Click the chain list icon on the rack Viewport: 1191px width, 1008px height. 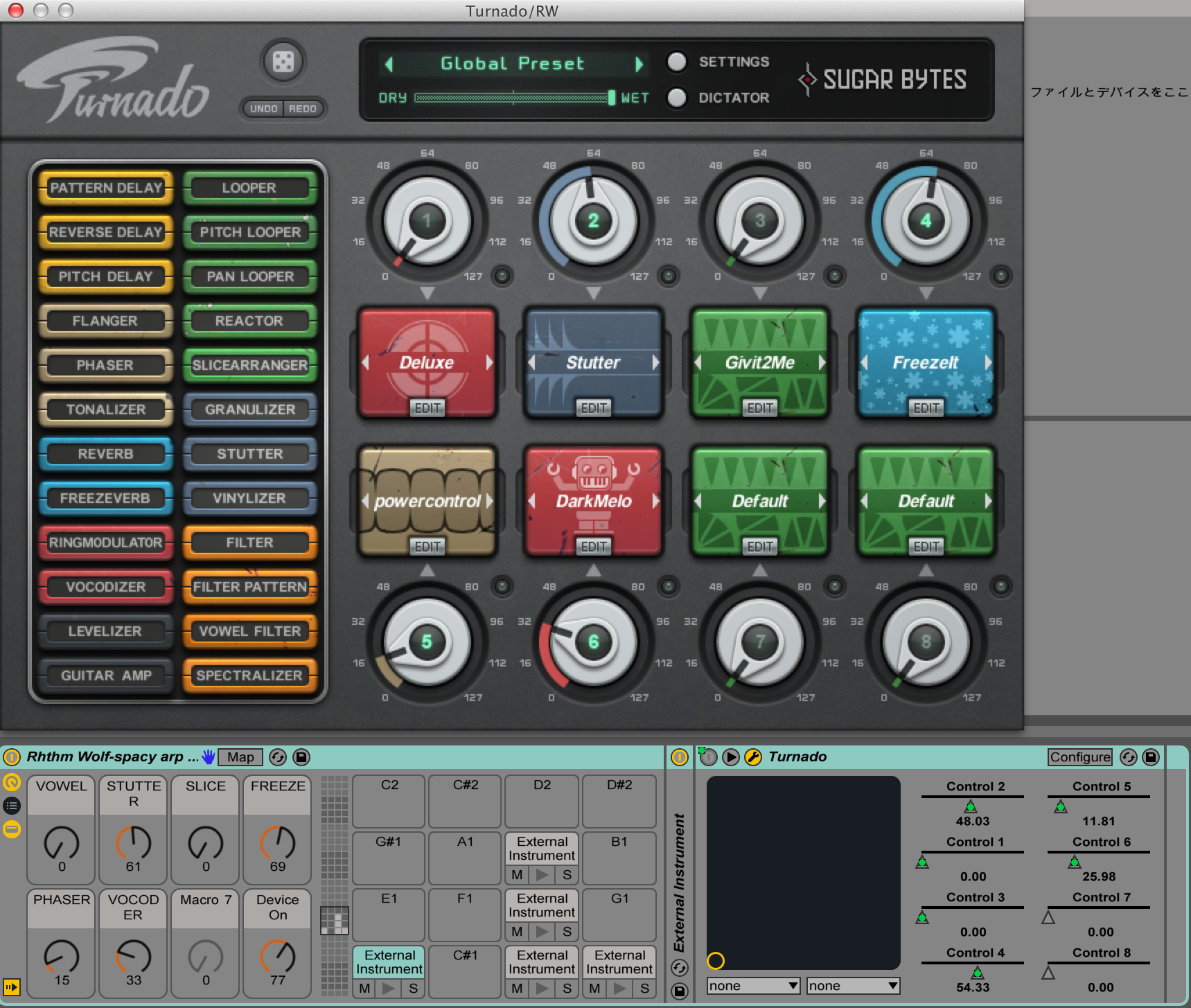coord(11,804)
